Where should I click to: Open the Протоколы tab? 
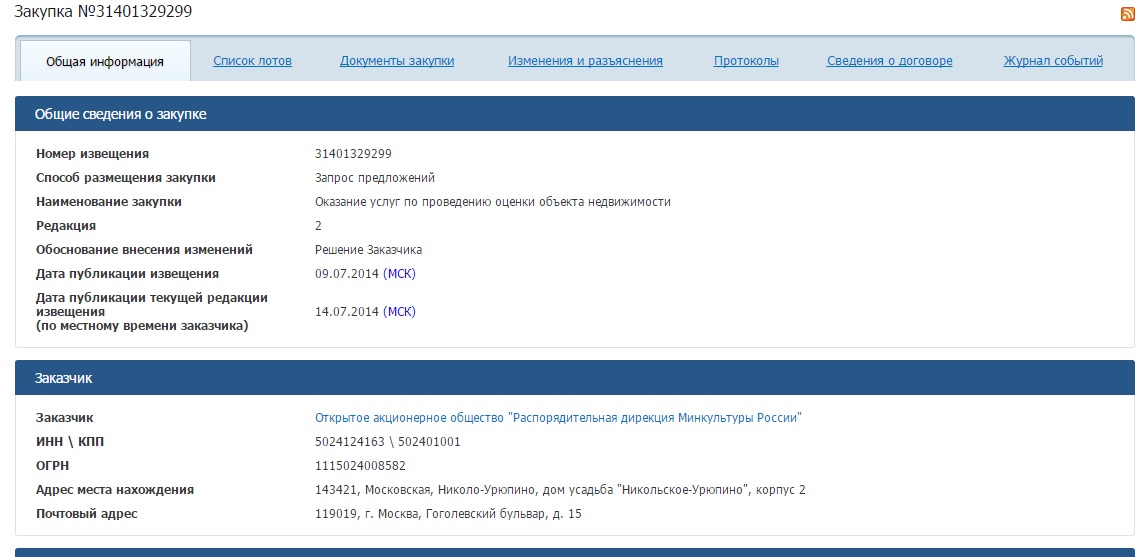tap(746, 61)
